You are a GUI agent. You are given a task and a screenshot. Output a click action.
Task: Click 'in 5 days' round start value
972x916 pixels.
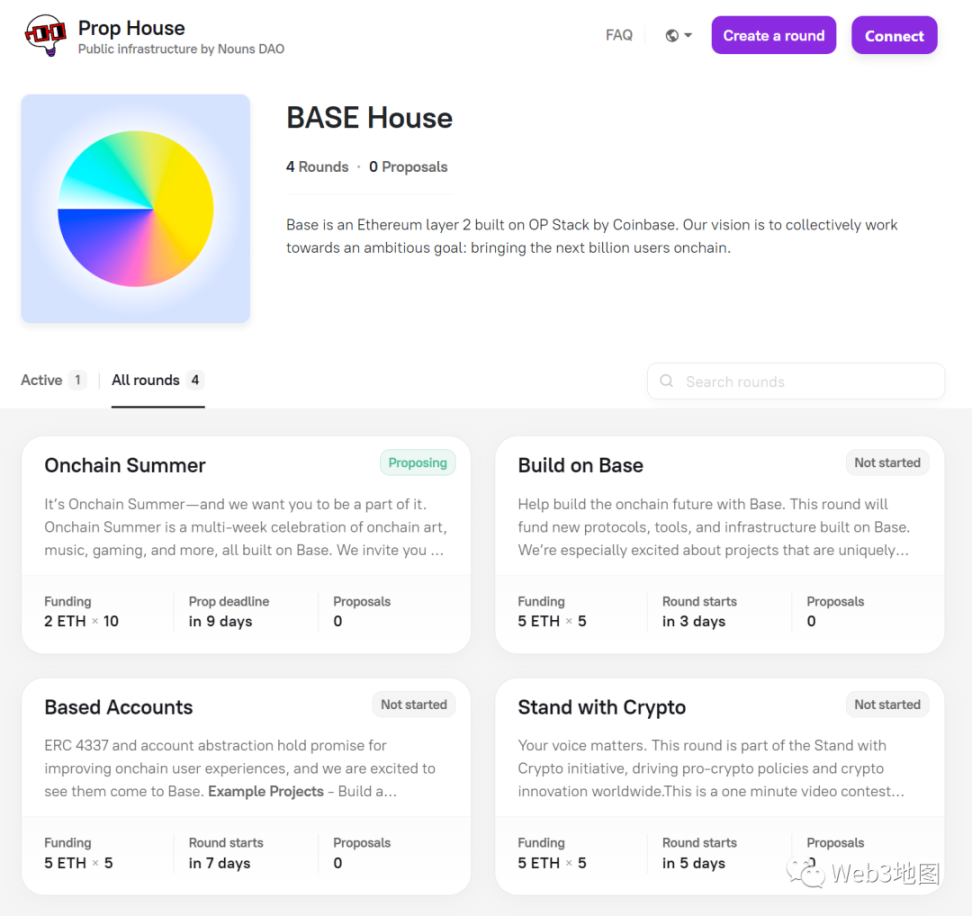(694, 863)
